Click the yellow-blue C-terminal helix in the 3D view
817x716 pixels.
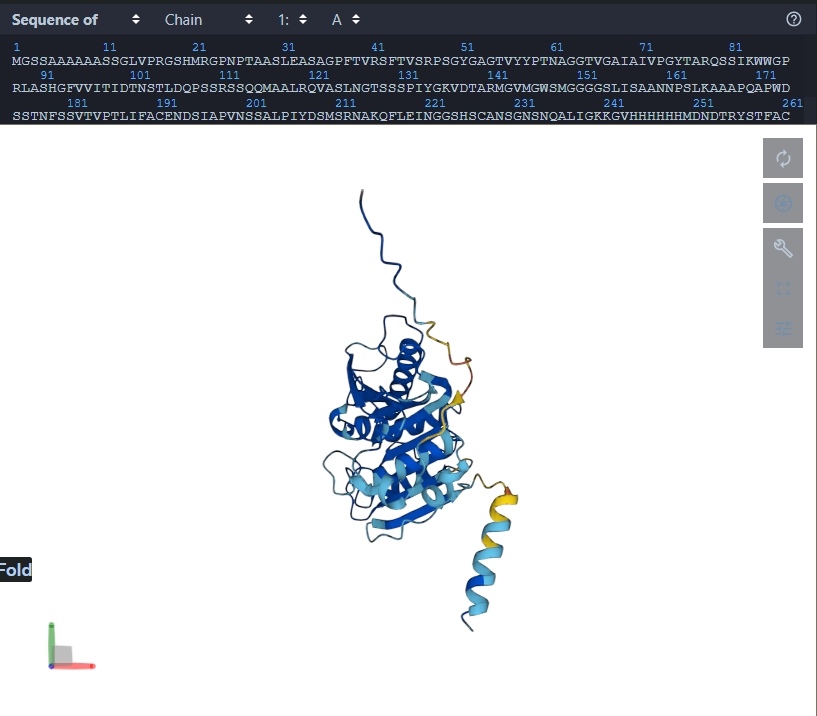click(489, 555)
